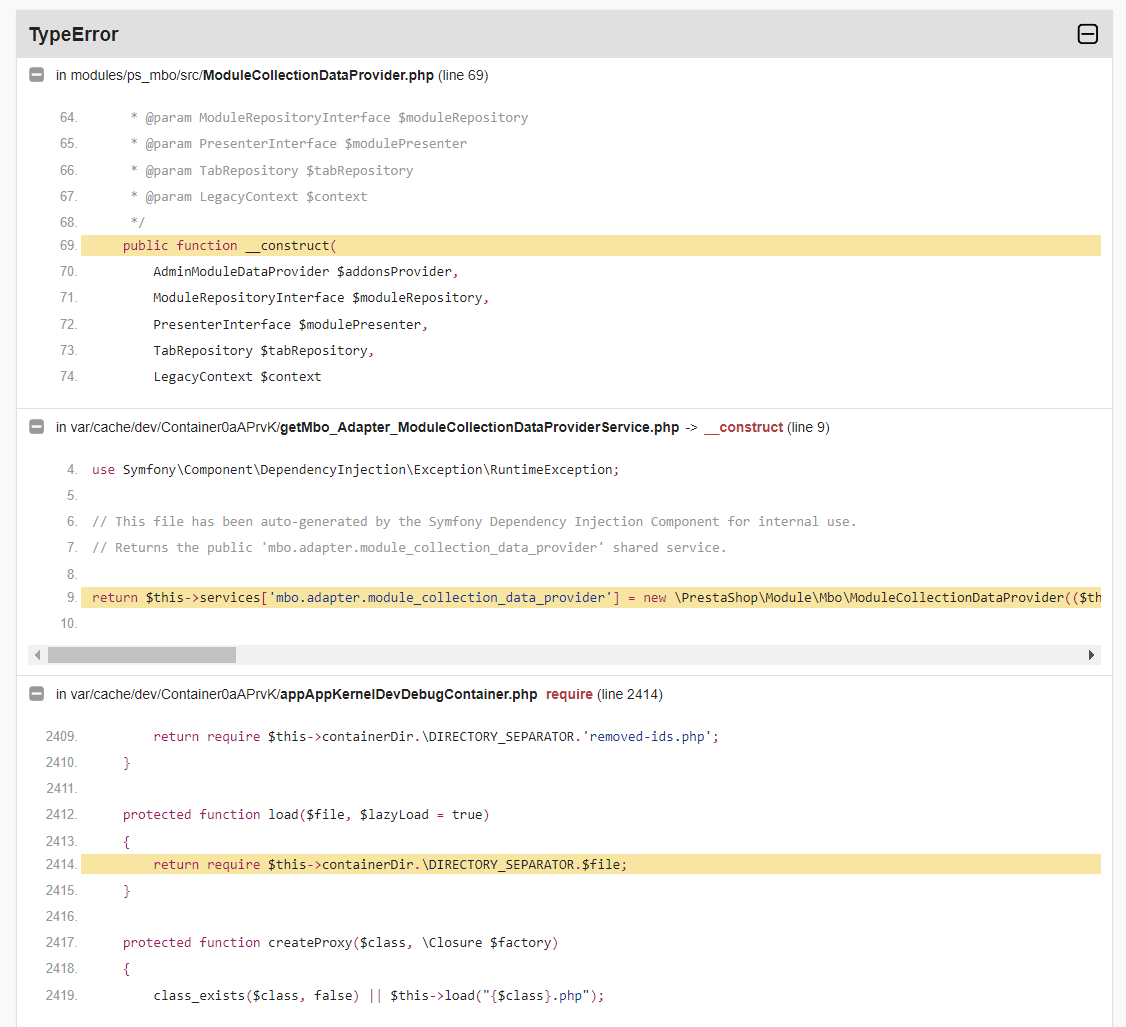Click the red require label

point(569,694)
